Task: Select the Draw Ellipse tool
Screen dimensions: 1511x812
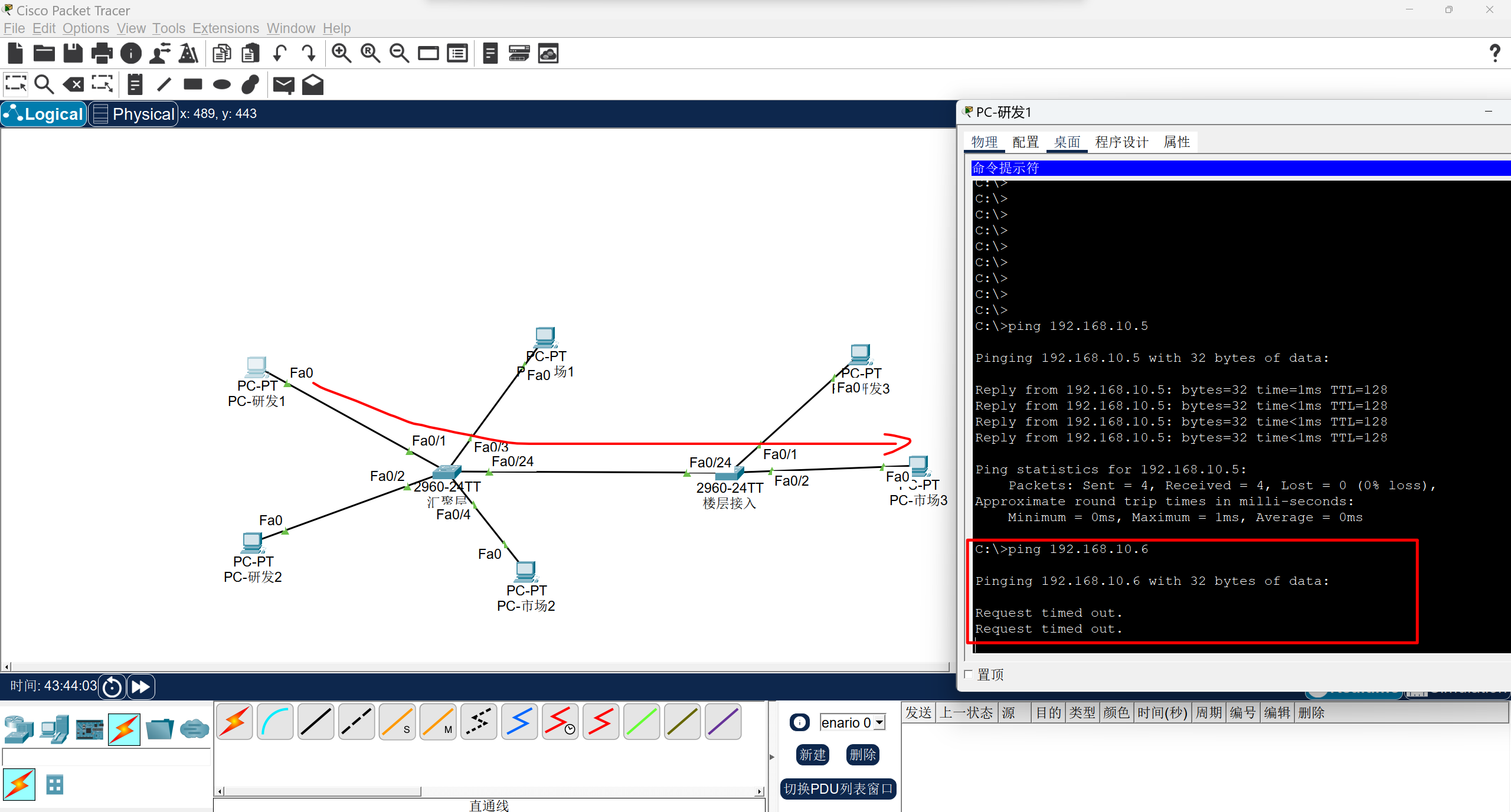Action: pos(222,84)
